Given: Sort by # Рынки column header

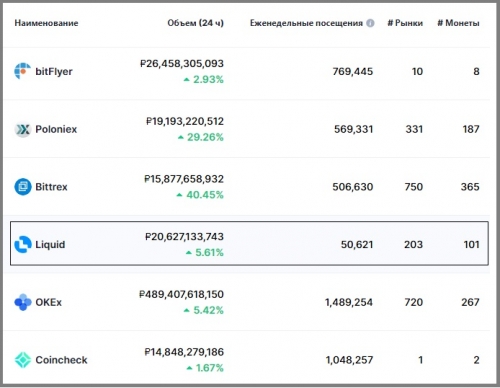Looking at the screenshot, I should coord(405,23).
